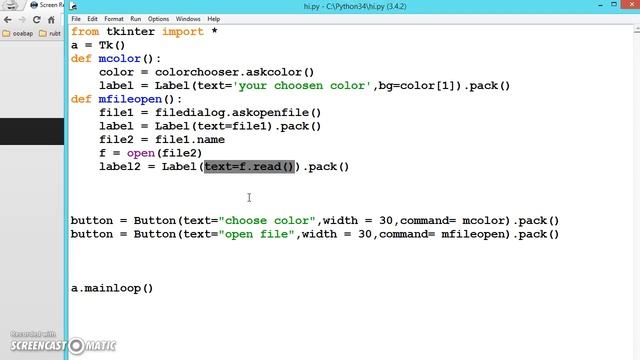The width and height of the screenshot is (640, 360).
Task: Click the highlighted text=f.read() selection
Action: click(x=249, y=167)
